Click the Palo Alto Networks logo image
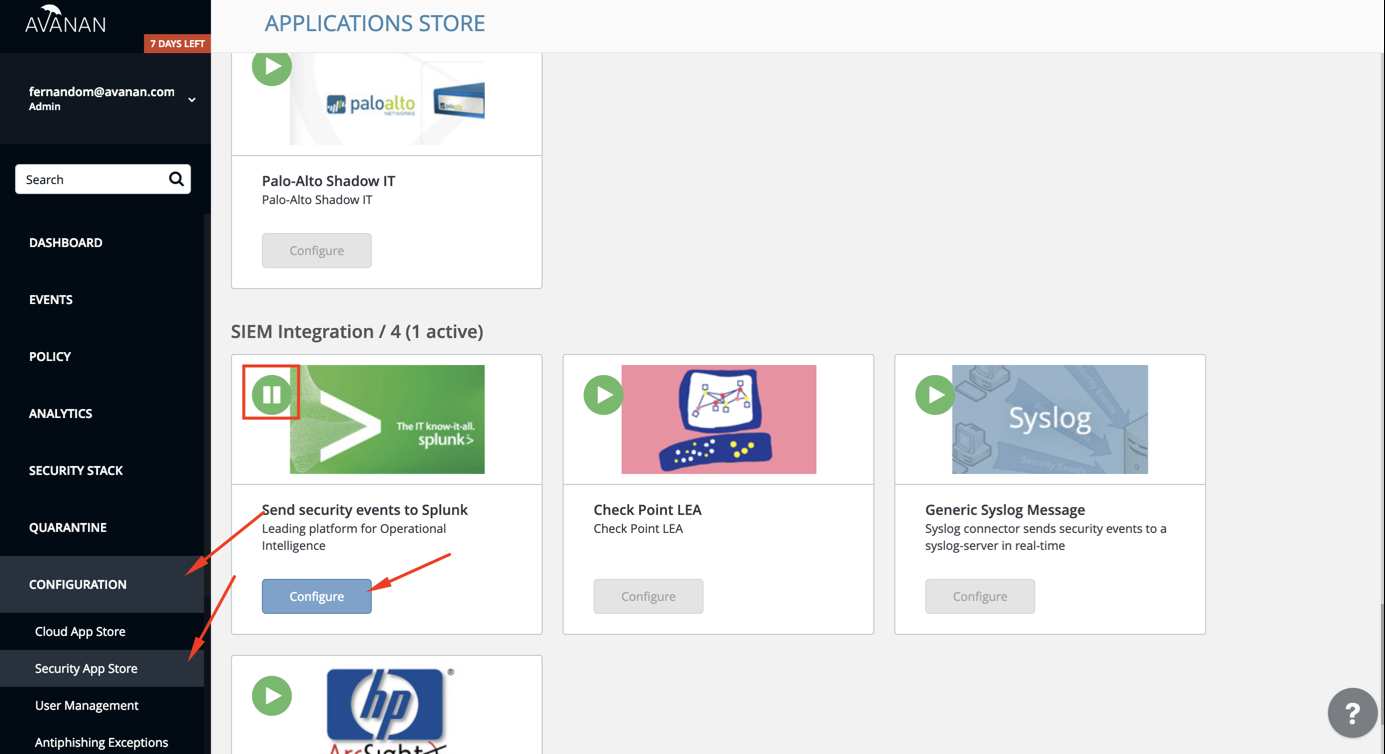The height and width of the screenshot is (754, 1385). [387, 99]
